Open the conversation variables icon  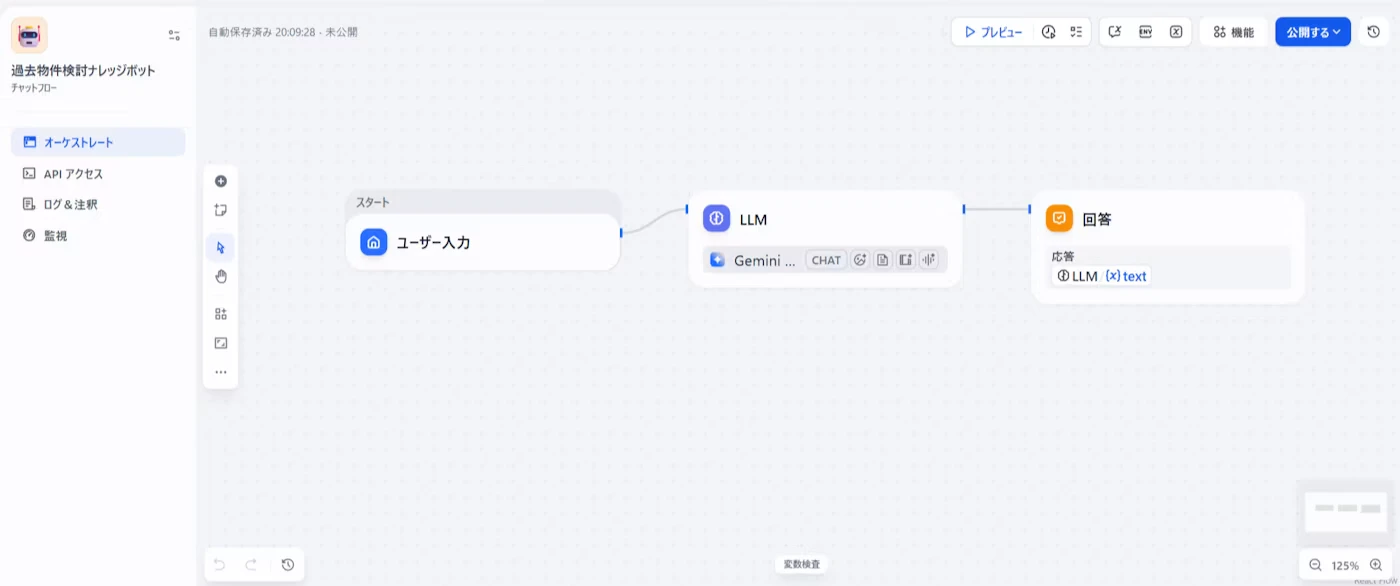click(x=1115, y=32)
